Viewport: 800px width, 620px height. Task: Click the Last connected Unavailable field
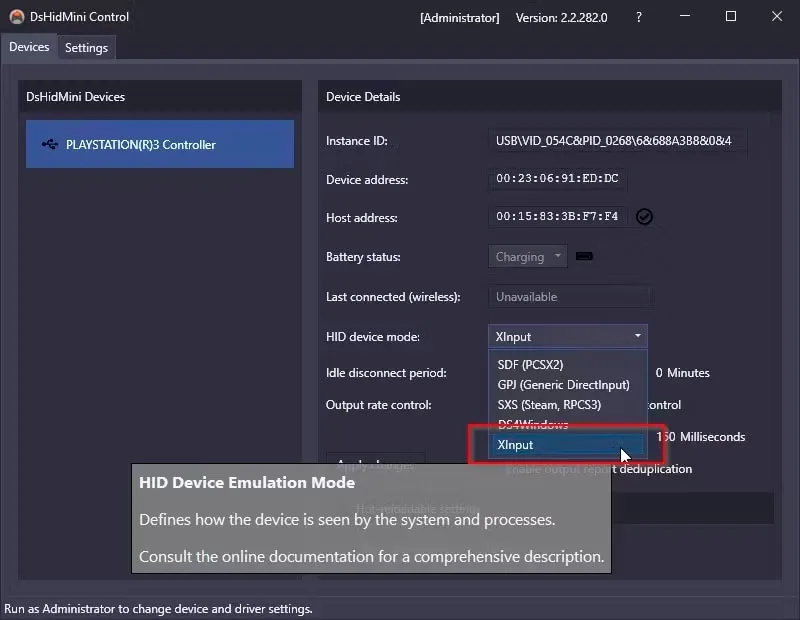[570, 297]
